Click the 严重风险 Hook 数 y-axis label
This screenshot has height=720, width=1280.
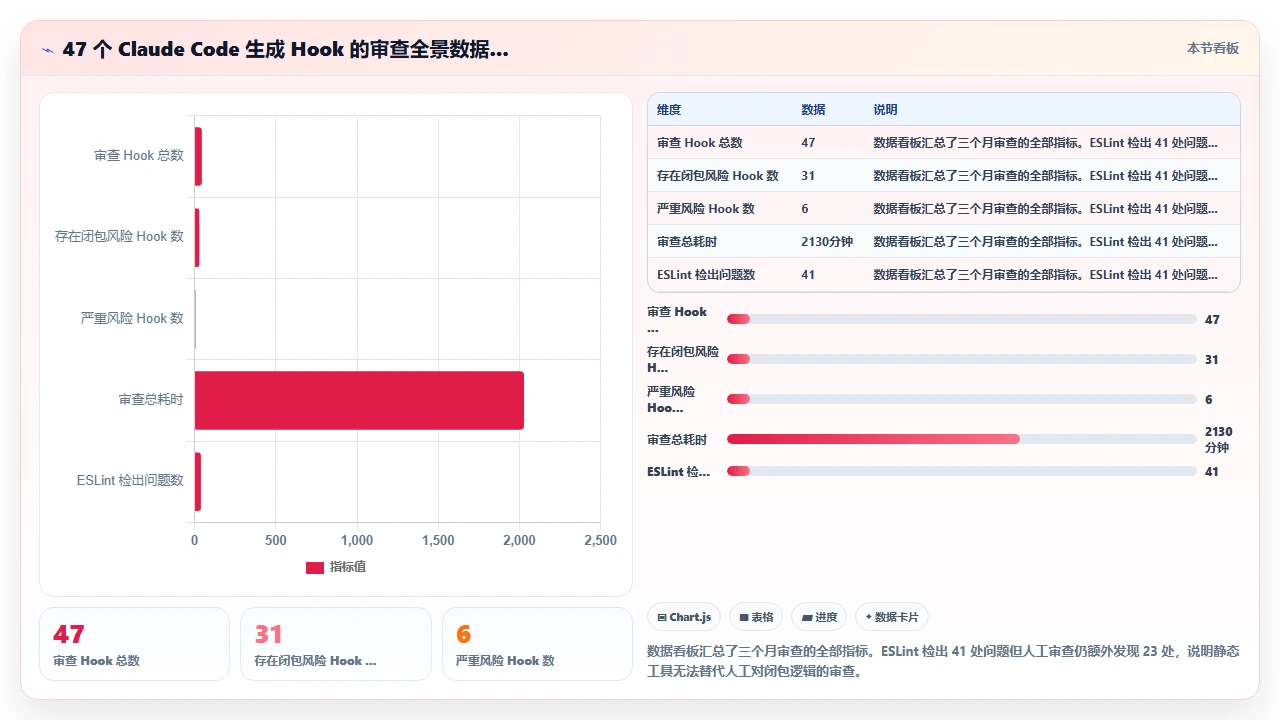[132, 318]
